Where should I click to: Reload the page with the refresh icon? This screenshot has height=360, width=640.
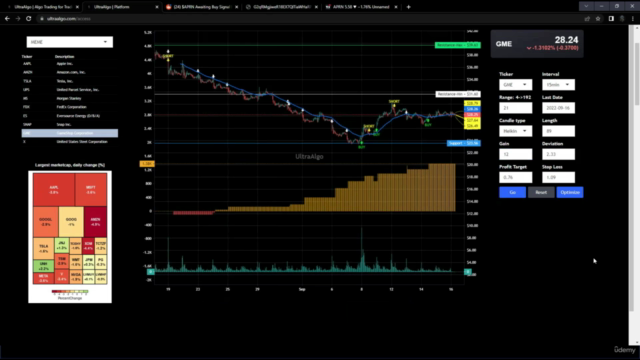click(x=29, y=19)
